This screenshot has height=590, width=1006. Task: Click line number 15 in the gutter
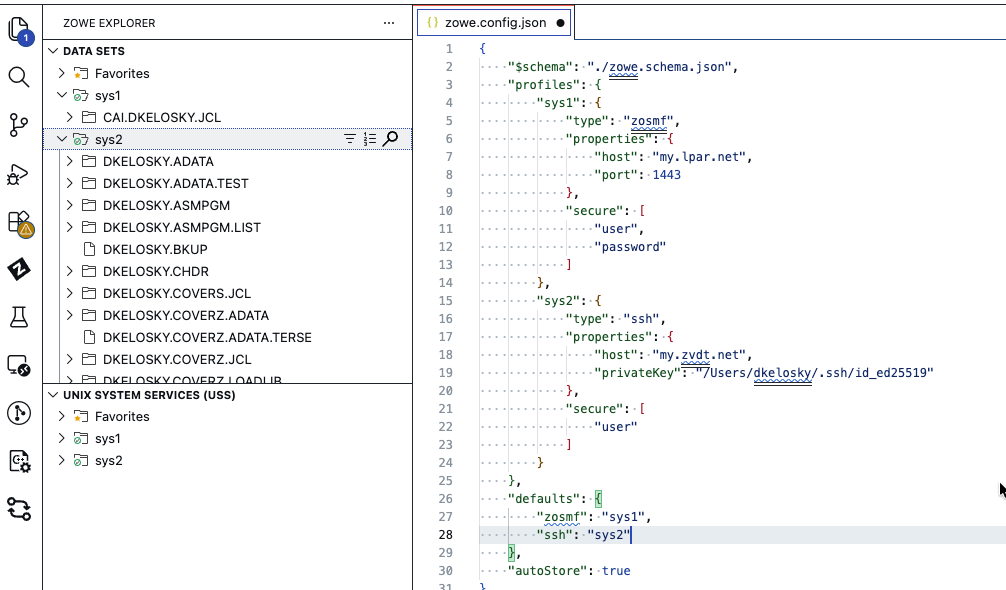pos(445,301)
